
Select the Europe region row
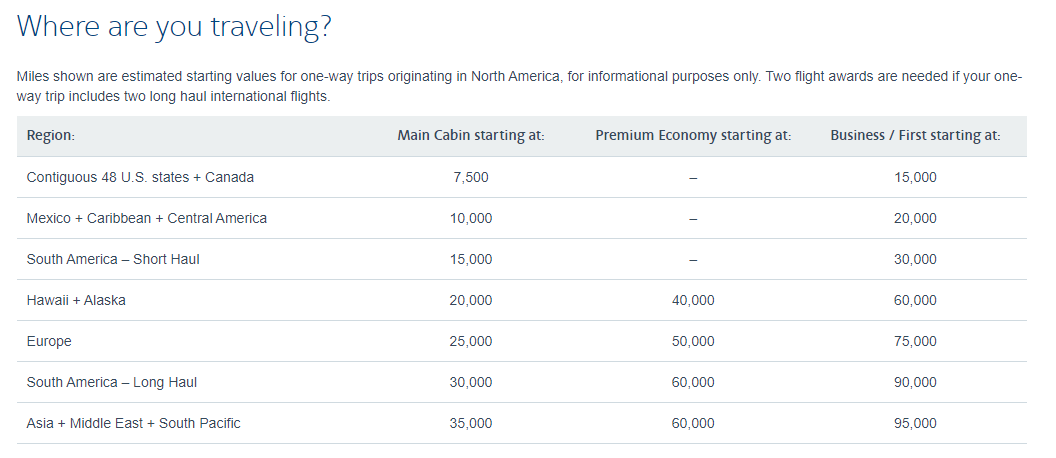click(x=522, y=341)
